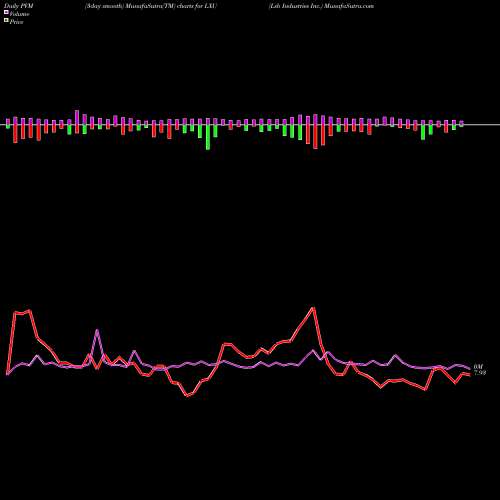Viewport: 500px width, 500px height.
Task: Select the 'Price' legend label
Action: click(x=16, y=22)
